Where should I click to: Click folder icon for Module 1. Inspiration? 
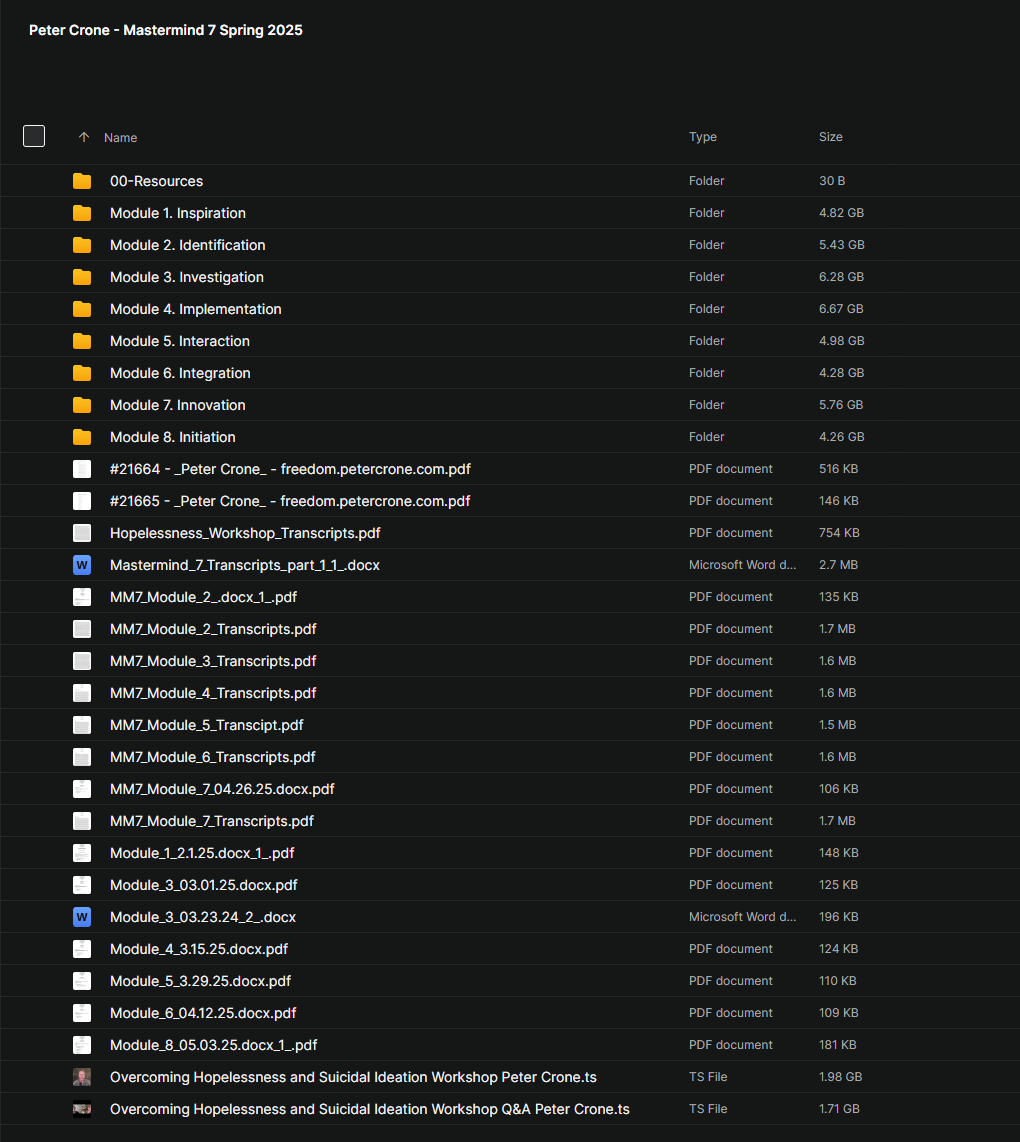point(82,213)
